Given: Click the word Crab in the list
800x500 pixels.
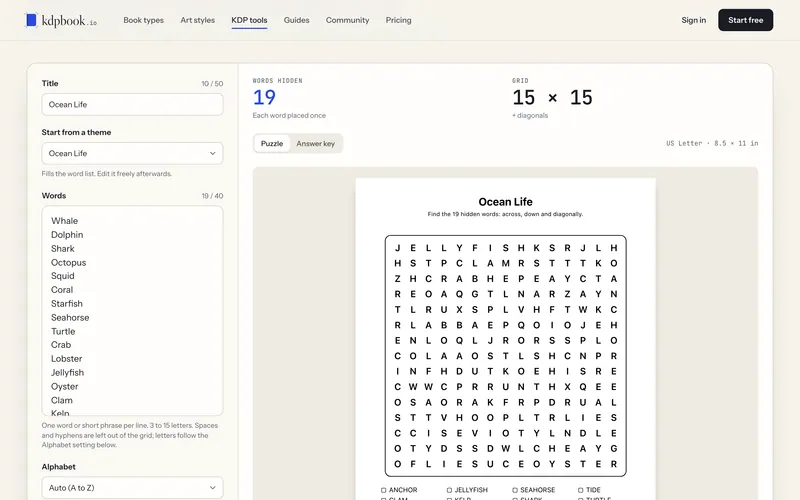Looking at the screenshot, I should [x=61, y=345].
